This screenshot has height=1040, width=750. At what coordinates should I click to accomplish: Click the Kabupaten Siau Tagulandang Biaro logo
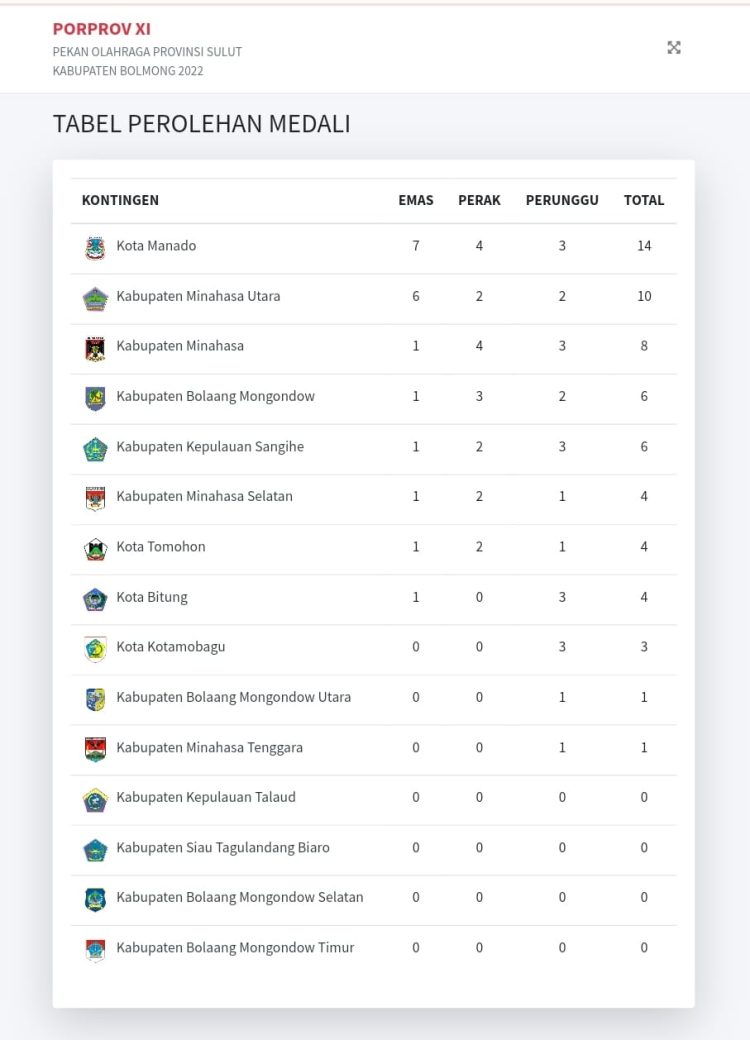pyautogui.click(x=95, y=849)
